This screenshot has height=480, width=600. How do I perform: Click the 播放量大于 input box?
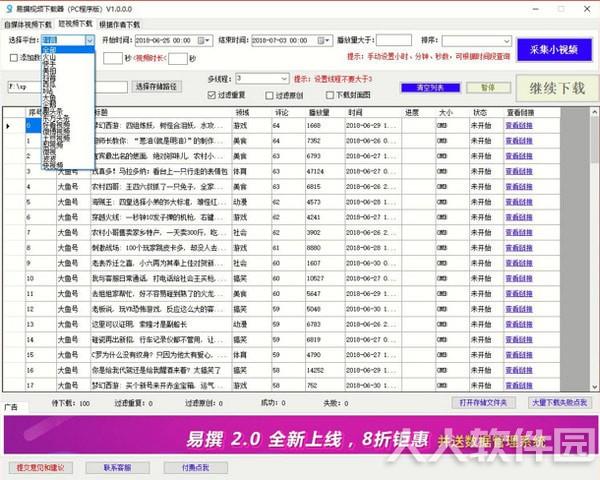point(394,40)
